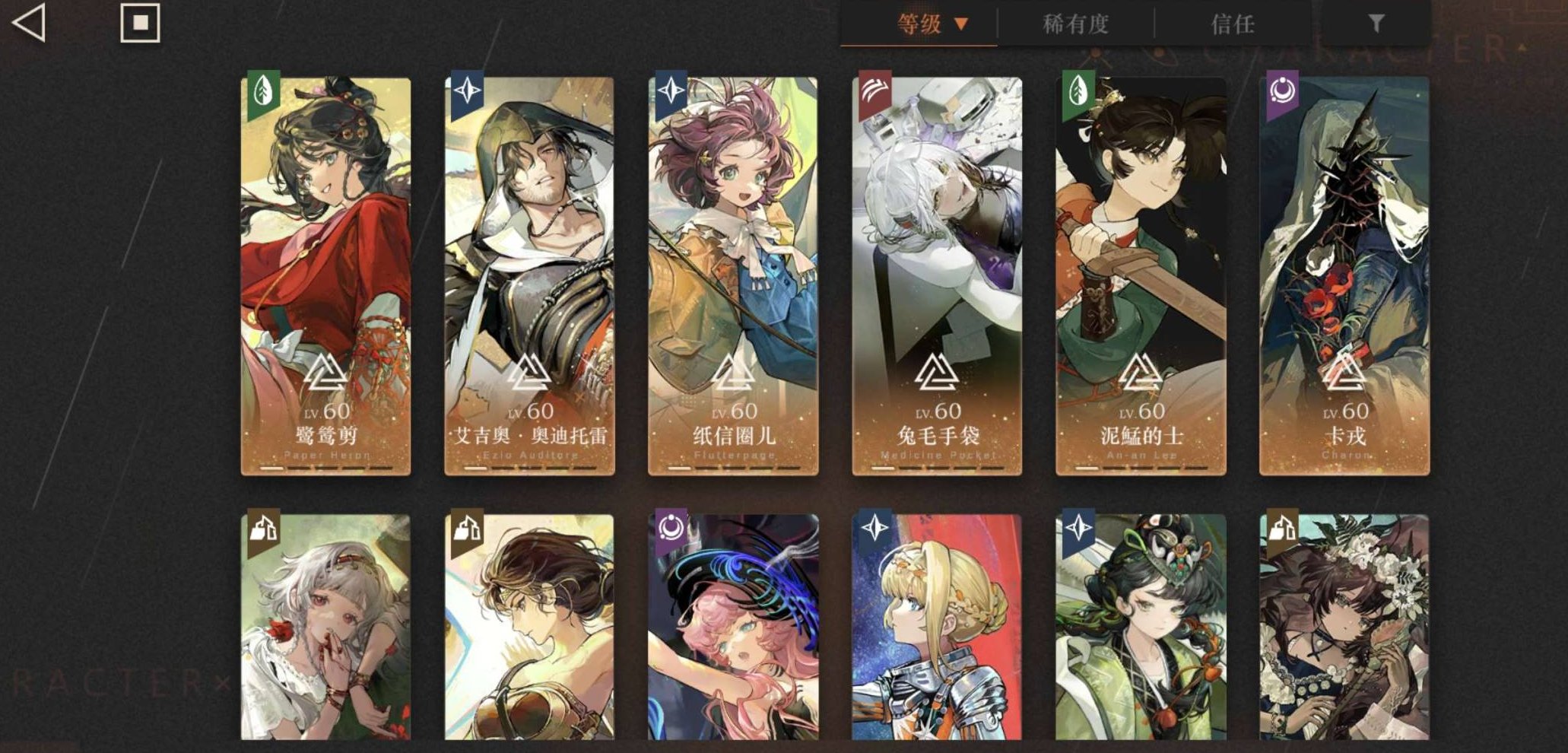Click the insight triangle emblem on 纸信圈儿
The image size is (1568, 753).
[x=733, y=373]
